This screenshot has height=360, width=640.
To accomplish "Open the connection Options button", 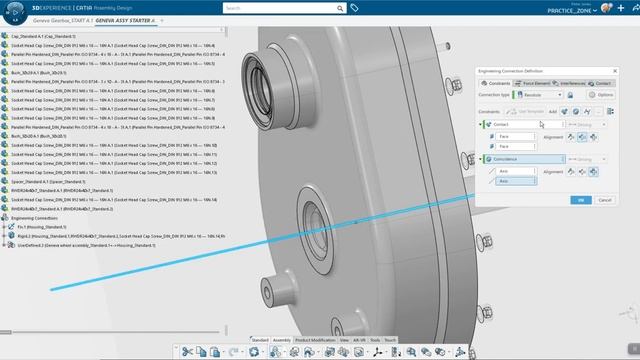I will [x=601, y=95].
